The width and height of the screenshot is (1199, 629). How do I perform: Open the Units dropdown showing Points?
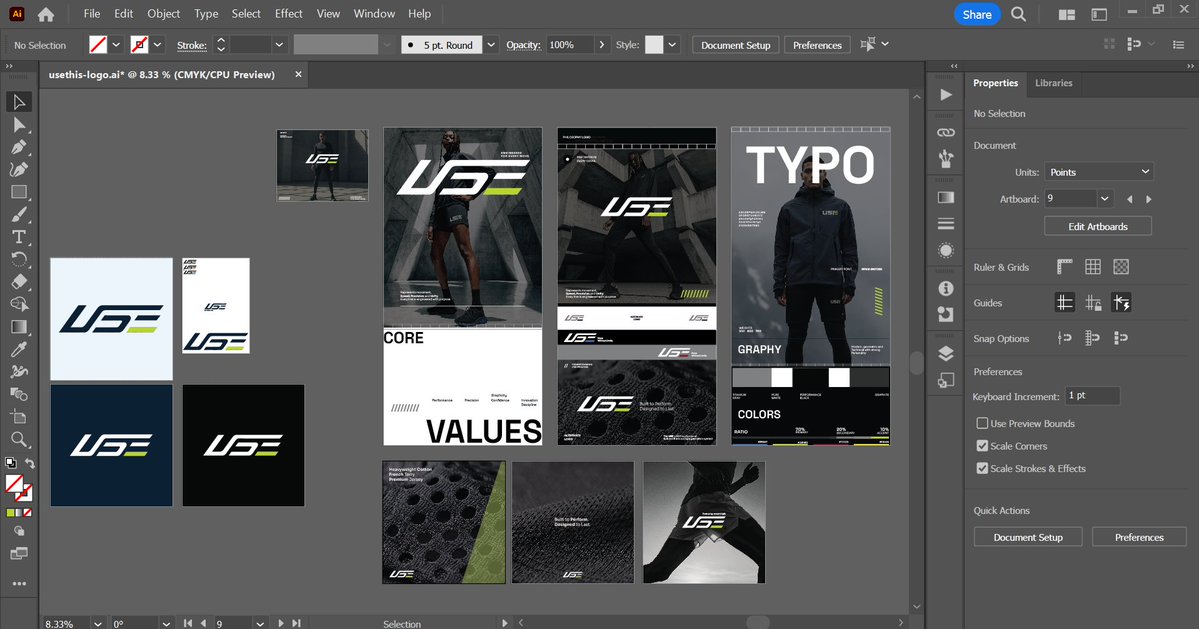coord(1099,172)
